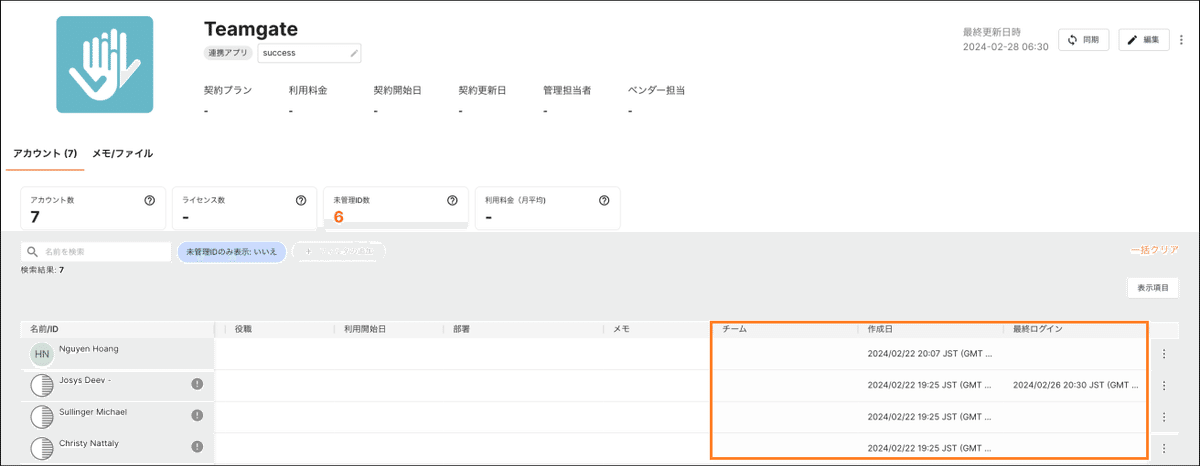The image size is (1200, 466).
Task: Toggle the 未管理IDのみ表示: いいえ filter chip
Action: click(232, 252)
